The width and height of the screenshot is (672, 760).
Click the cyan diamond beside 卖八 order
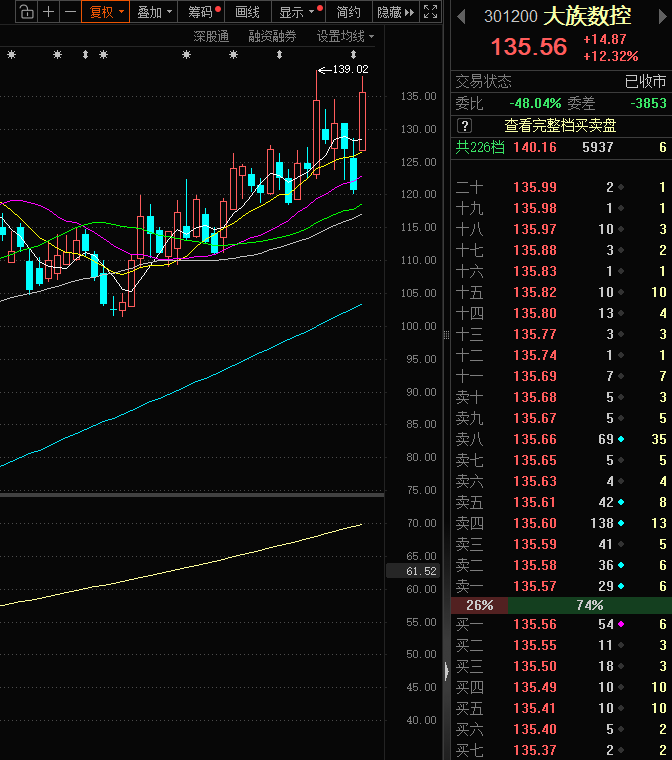pyautogui.click(x=621, y=440)
